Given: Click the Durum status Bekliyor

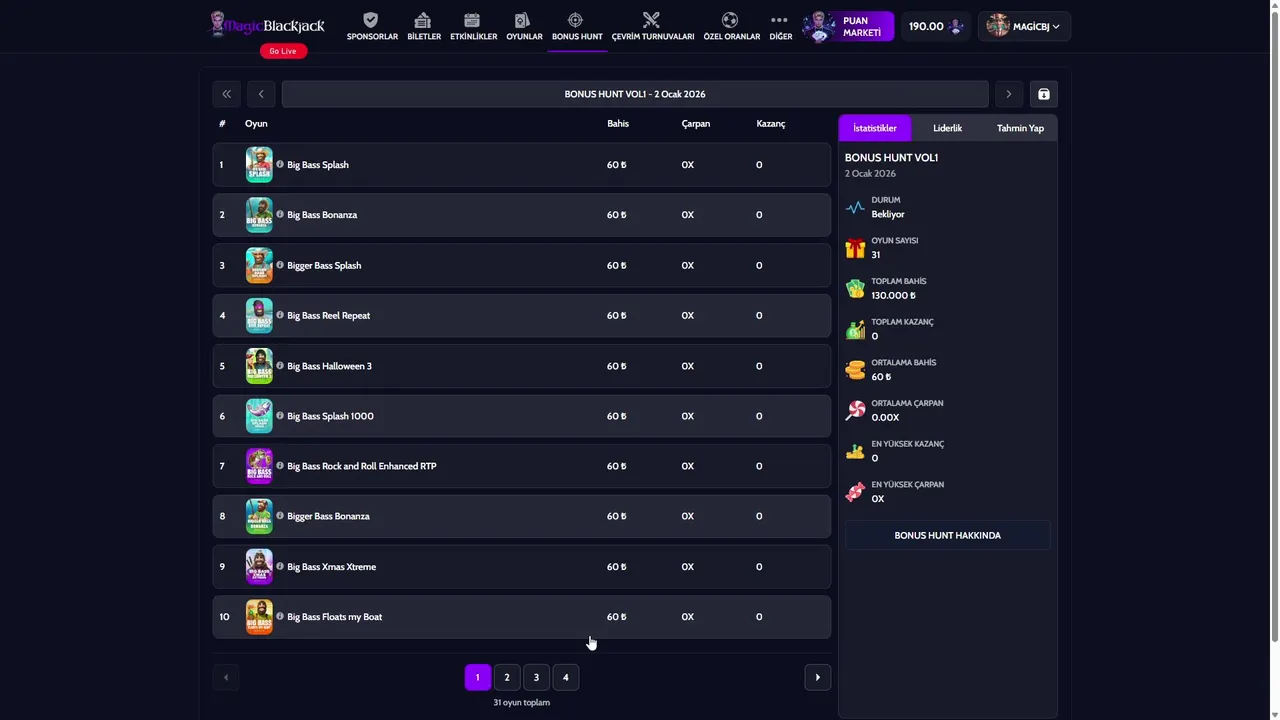Looking at the screenshot, I should 888,214.
